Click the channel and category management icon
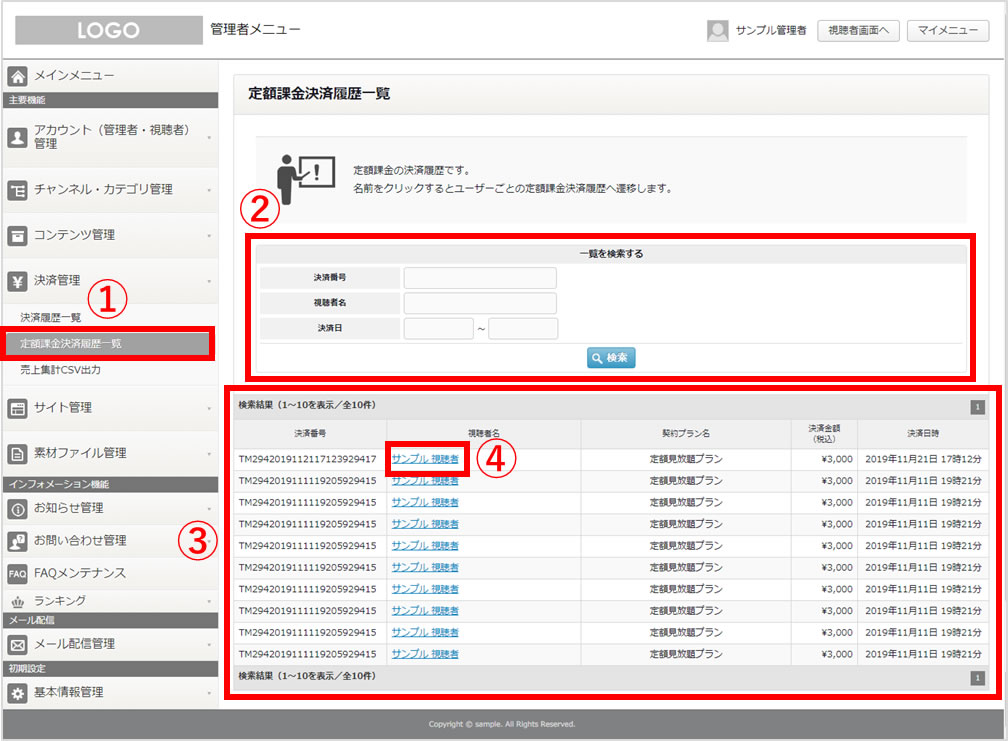 [17, 190]
